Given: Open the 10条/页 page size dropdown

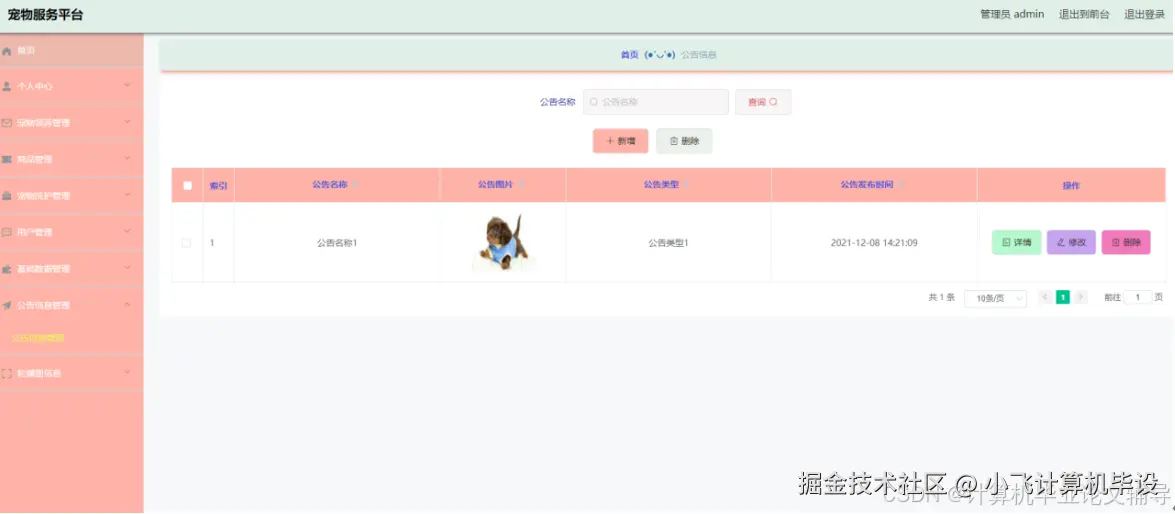Looking at the screenshot, I should click(995, 298).
